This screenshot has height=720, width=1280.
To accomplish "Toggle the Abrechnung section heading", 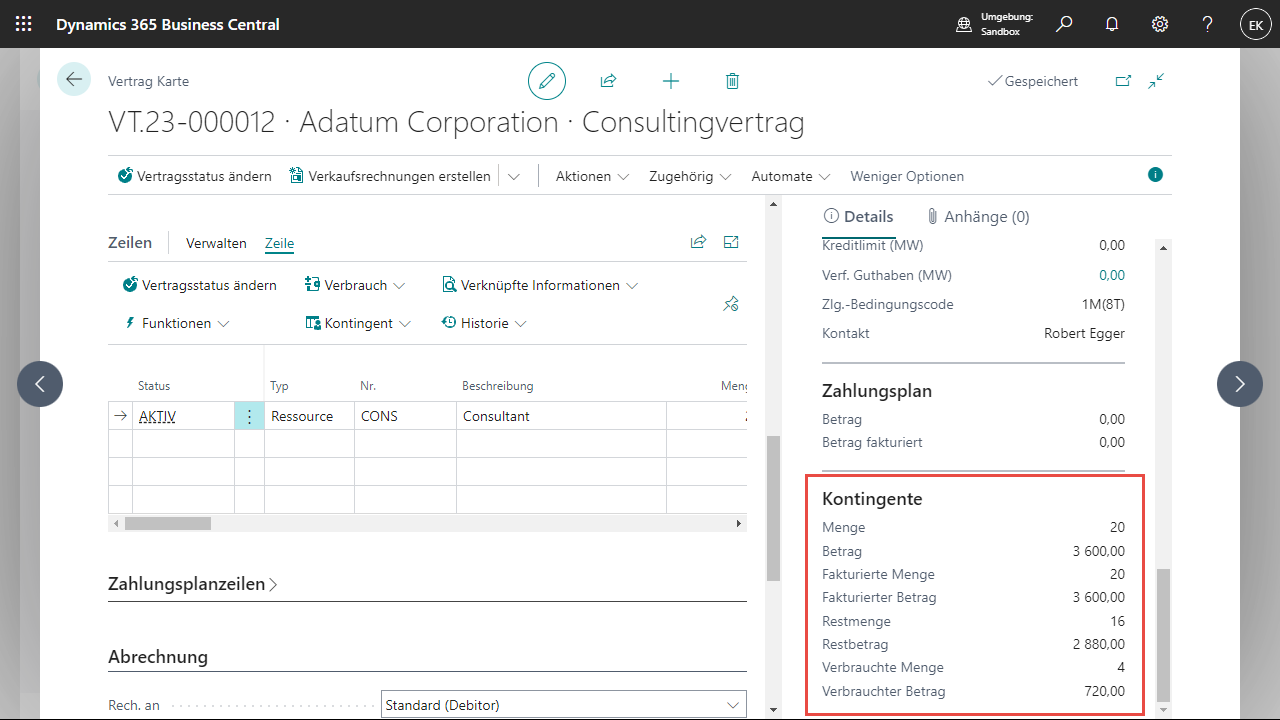I will pyautogui.click(x=158, y=657).
